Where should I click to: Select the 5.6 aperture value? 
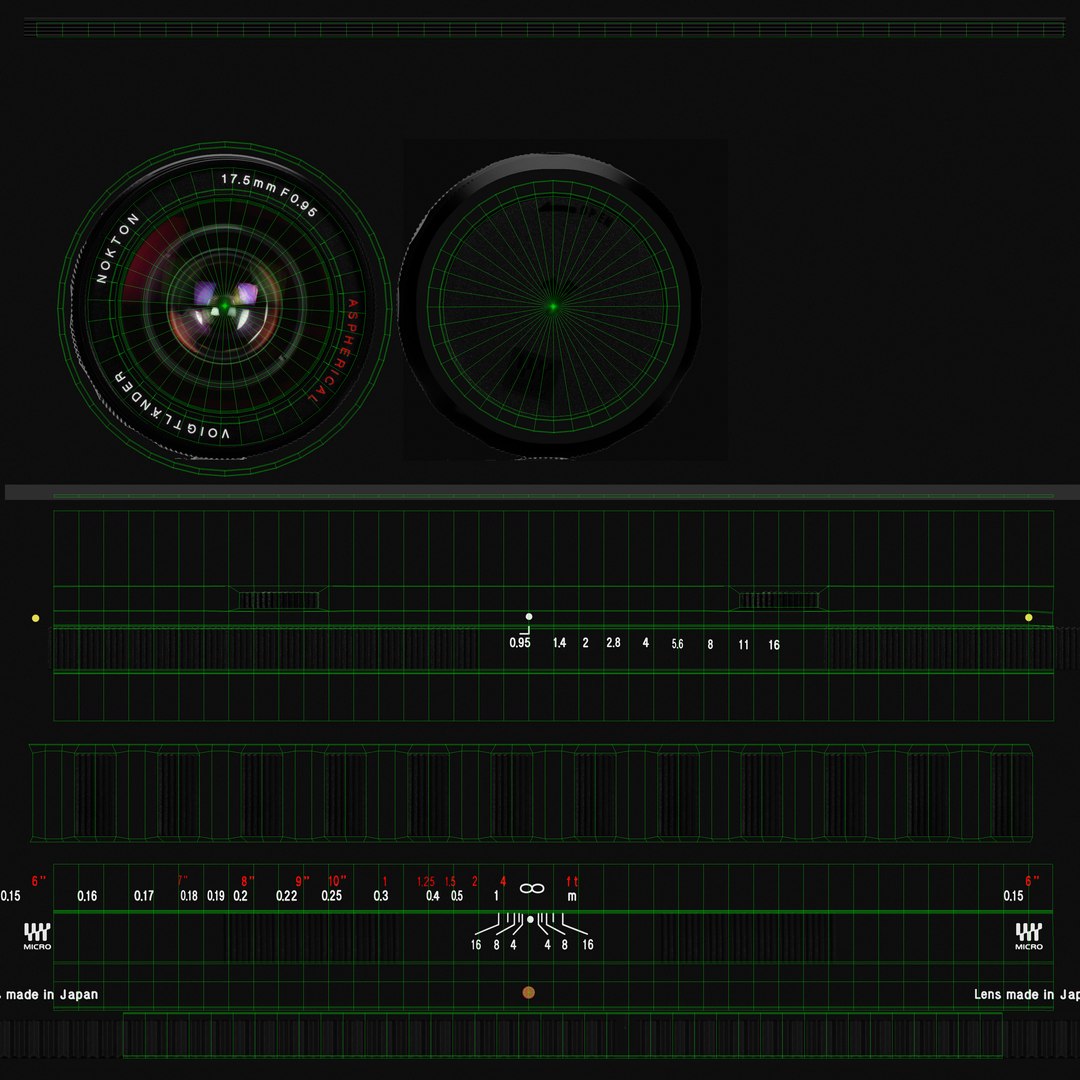pos(678,644)
